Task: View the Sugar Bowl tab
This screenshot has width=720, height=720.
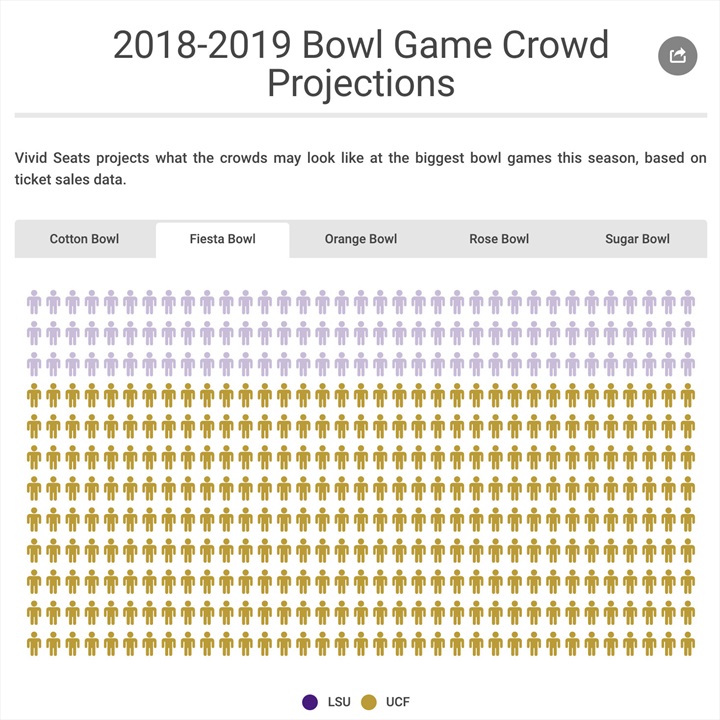Action: 637,239
